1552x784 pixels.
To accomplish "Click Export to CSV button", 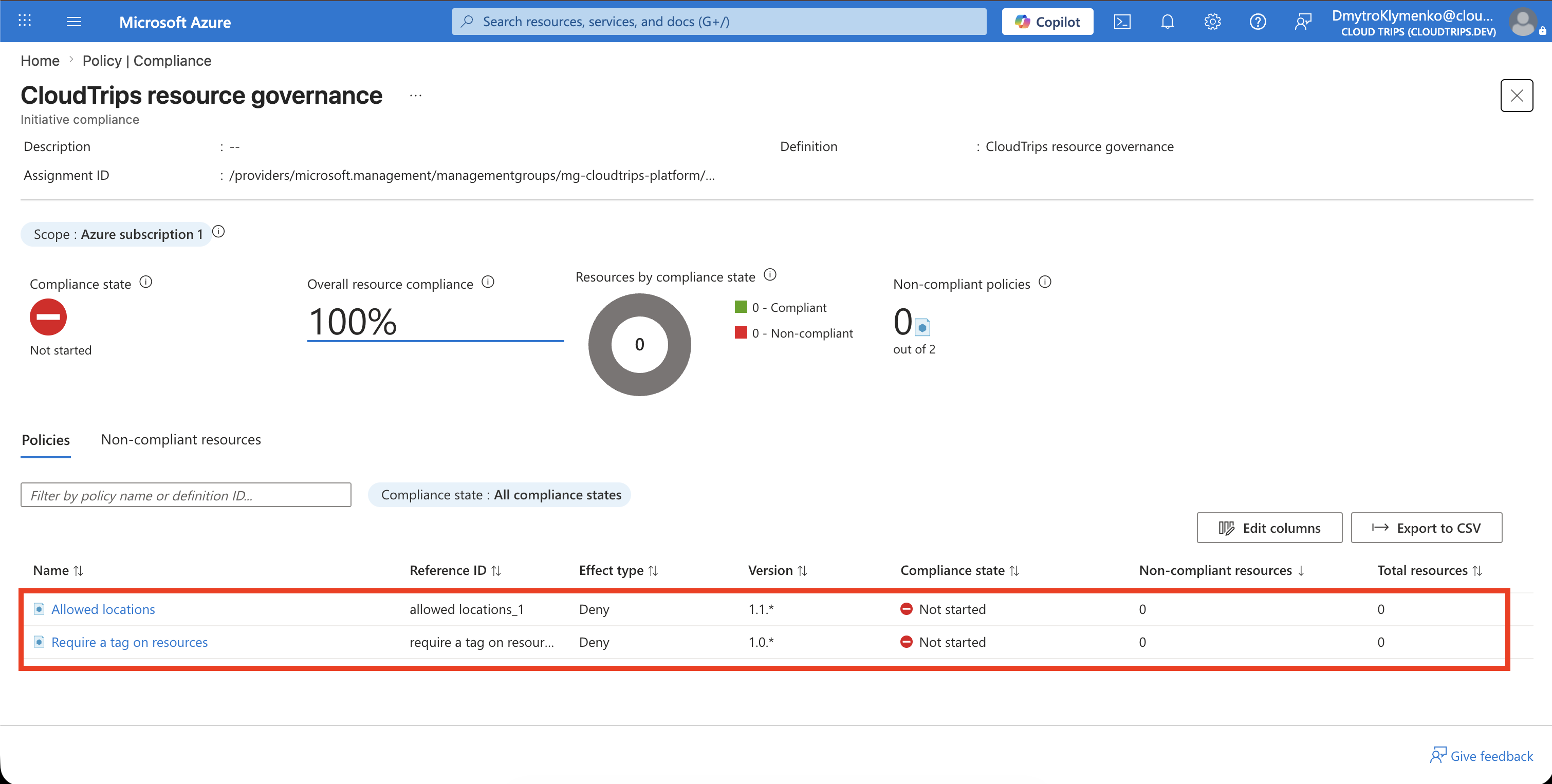I will click(1426, 528).
